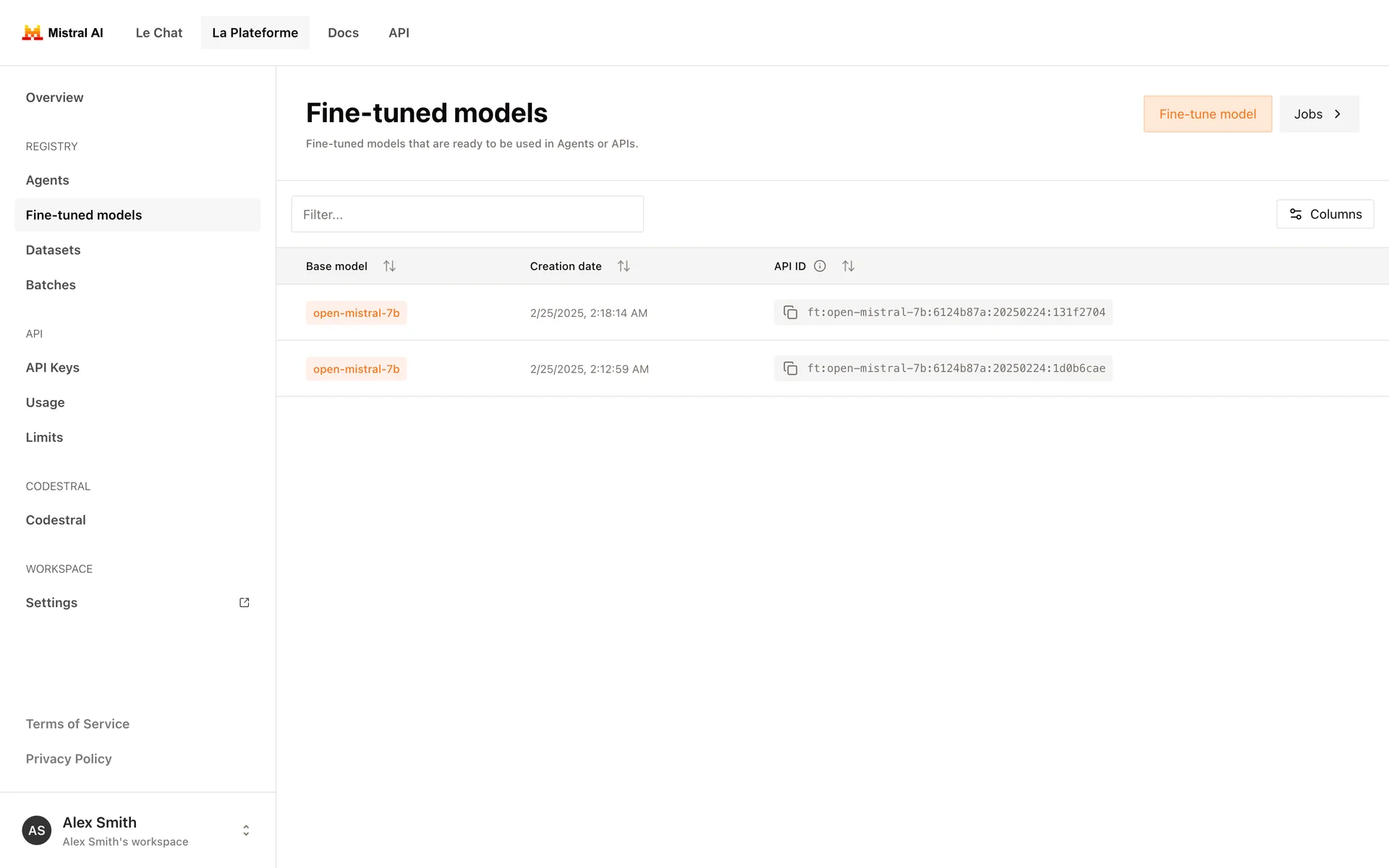
Task: Switch to the Le Chat tab
Action: [159, 33]
